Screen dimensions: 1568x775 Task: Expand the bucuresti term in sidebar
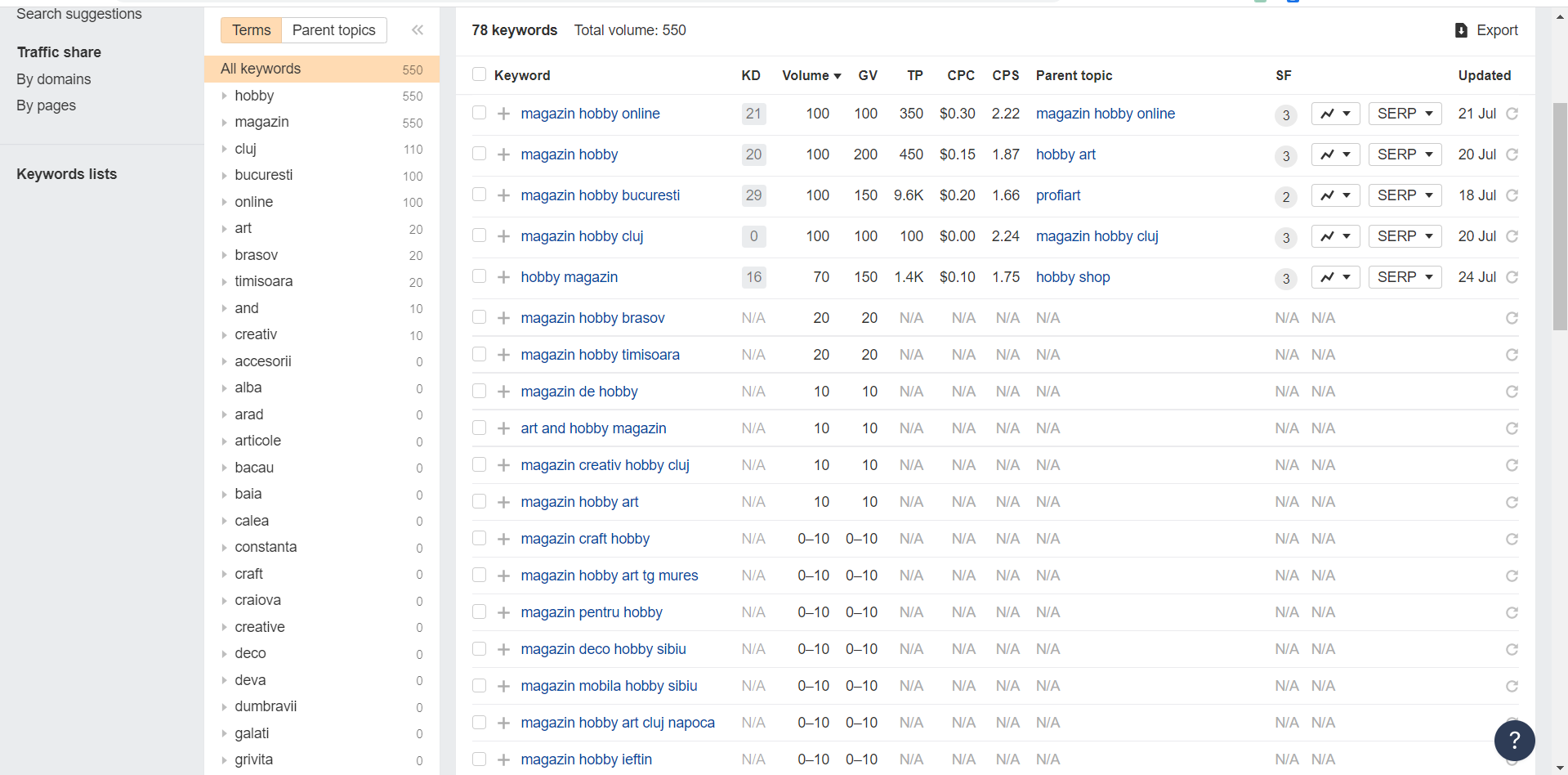[x=224, y=175]
